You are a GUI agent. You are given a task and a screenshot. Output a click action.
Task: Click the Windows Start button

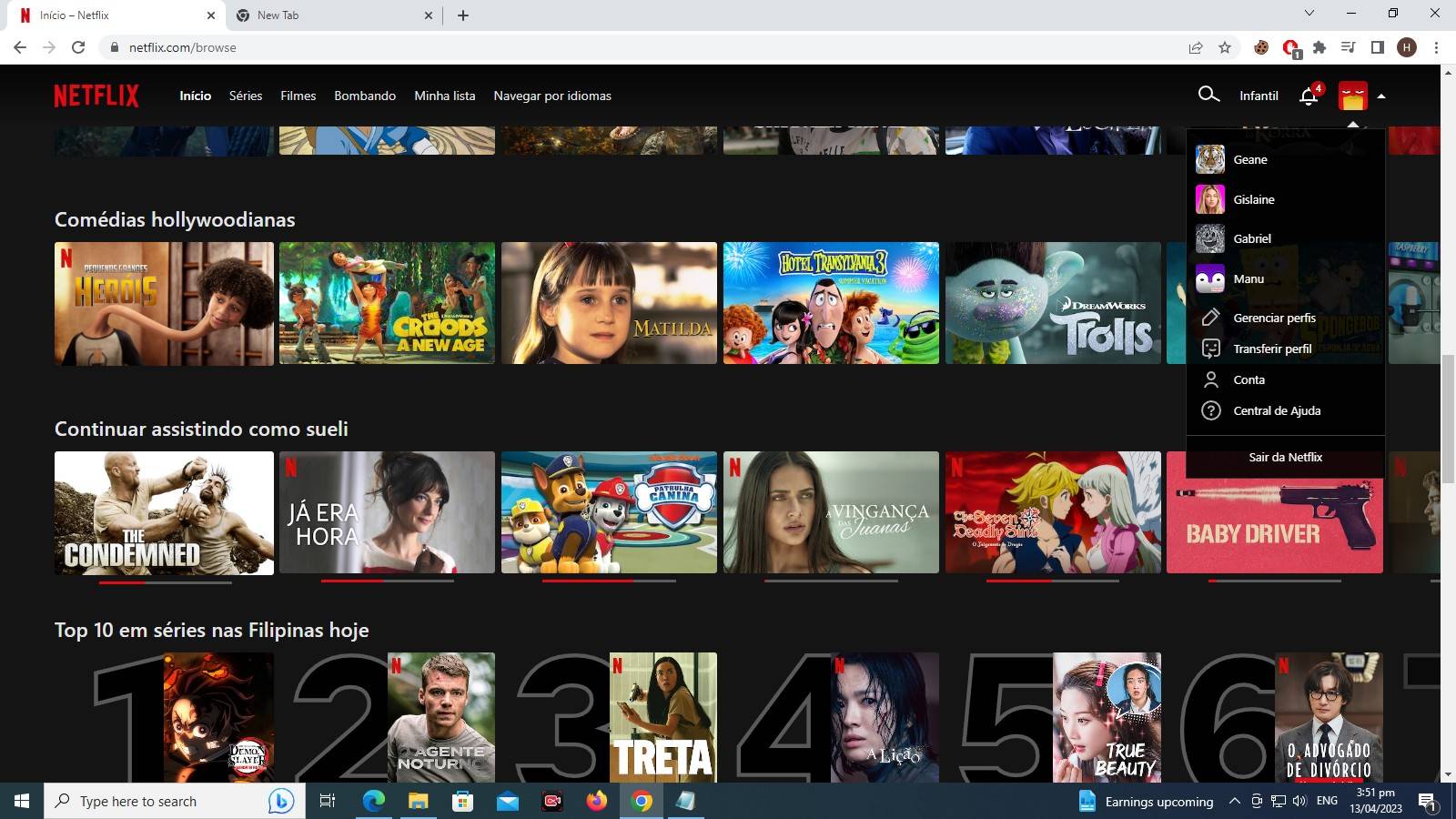22,801
